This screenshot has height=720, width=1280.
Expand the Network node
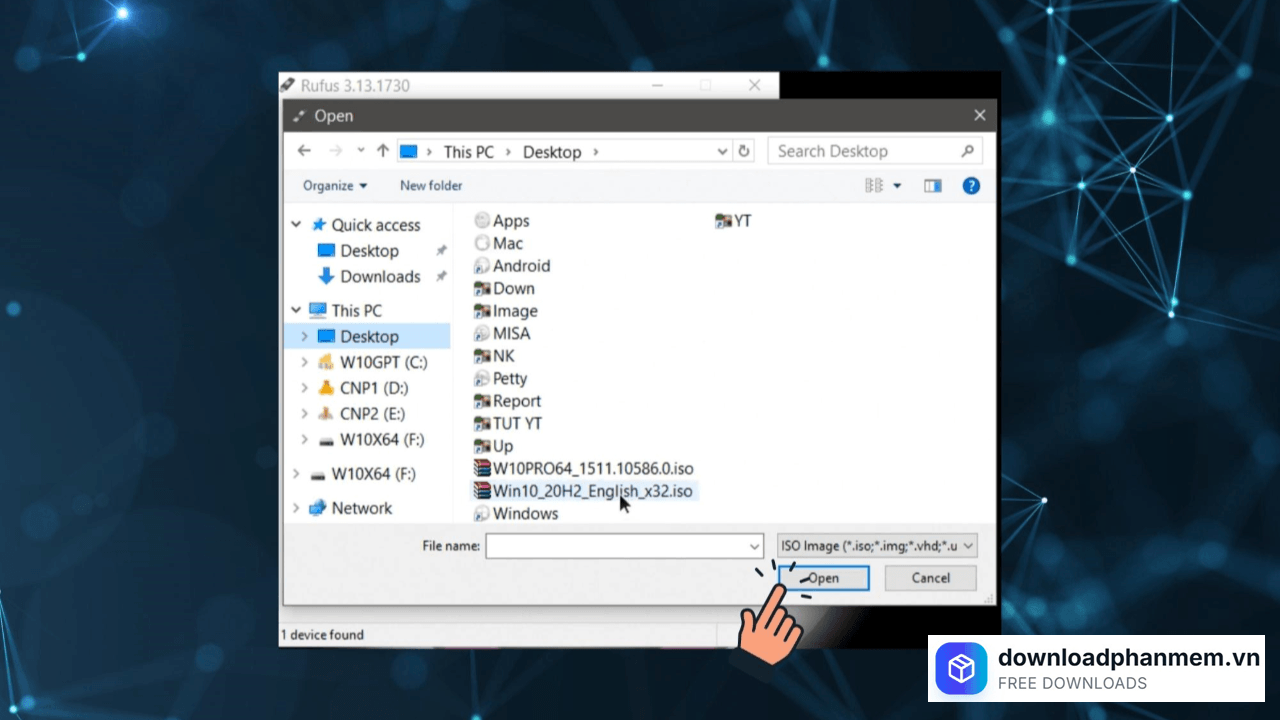pyautogui.click(x=296, y=508)
